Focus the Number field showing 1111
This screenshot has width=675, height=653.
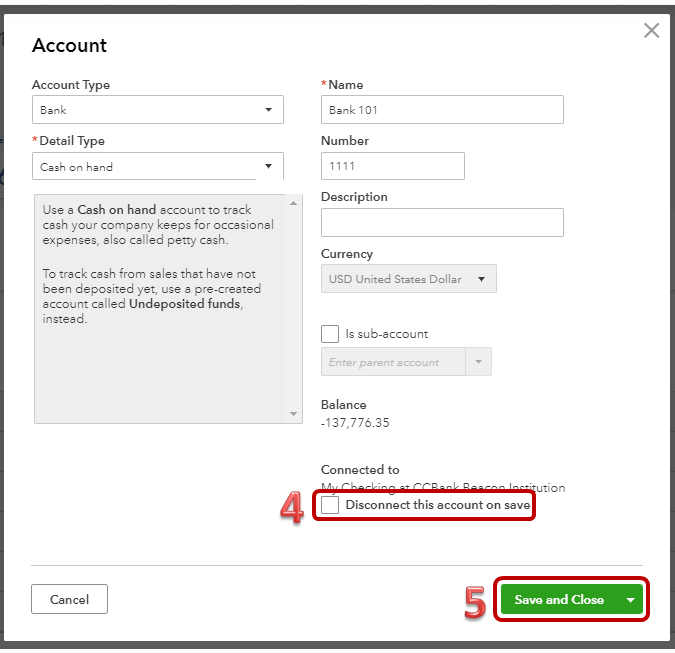[392, 166]
